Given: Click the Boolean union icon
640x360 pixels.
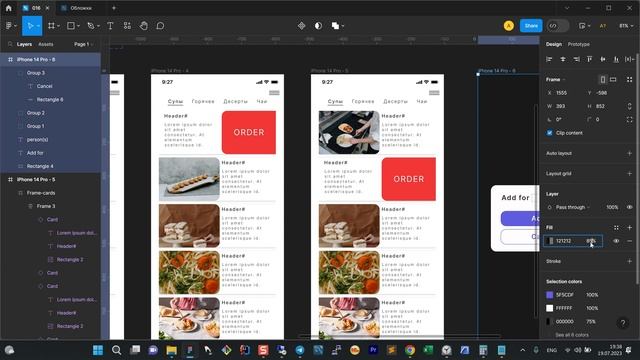Looking at the screenshot, I should tap(335, 26).
